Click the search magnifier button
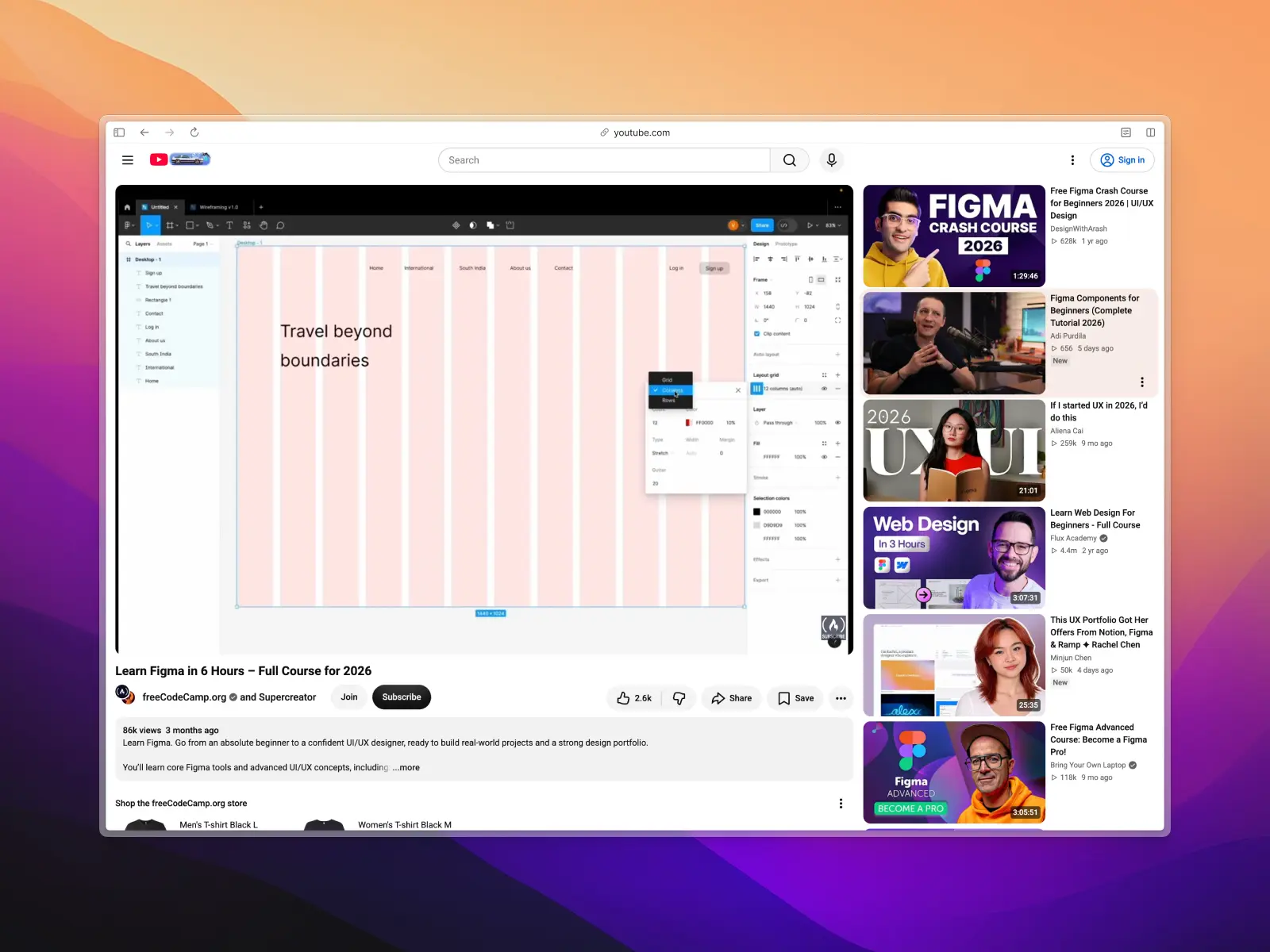The width and height of the screenshot is (1270, 952). click(x=789, y=160)
